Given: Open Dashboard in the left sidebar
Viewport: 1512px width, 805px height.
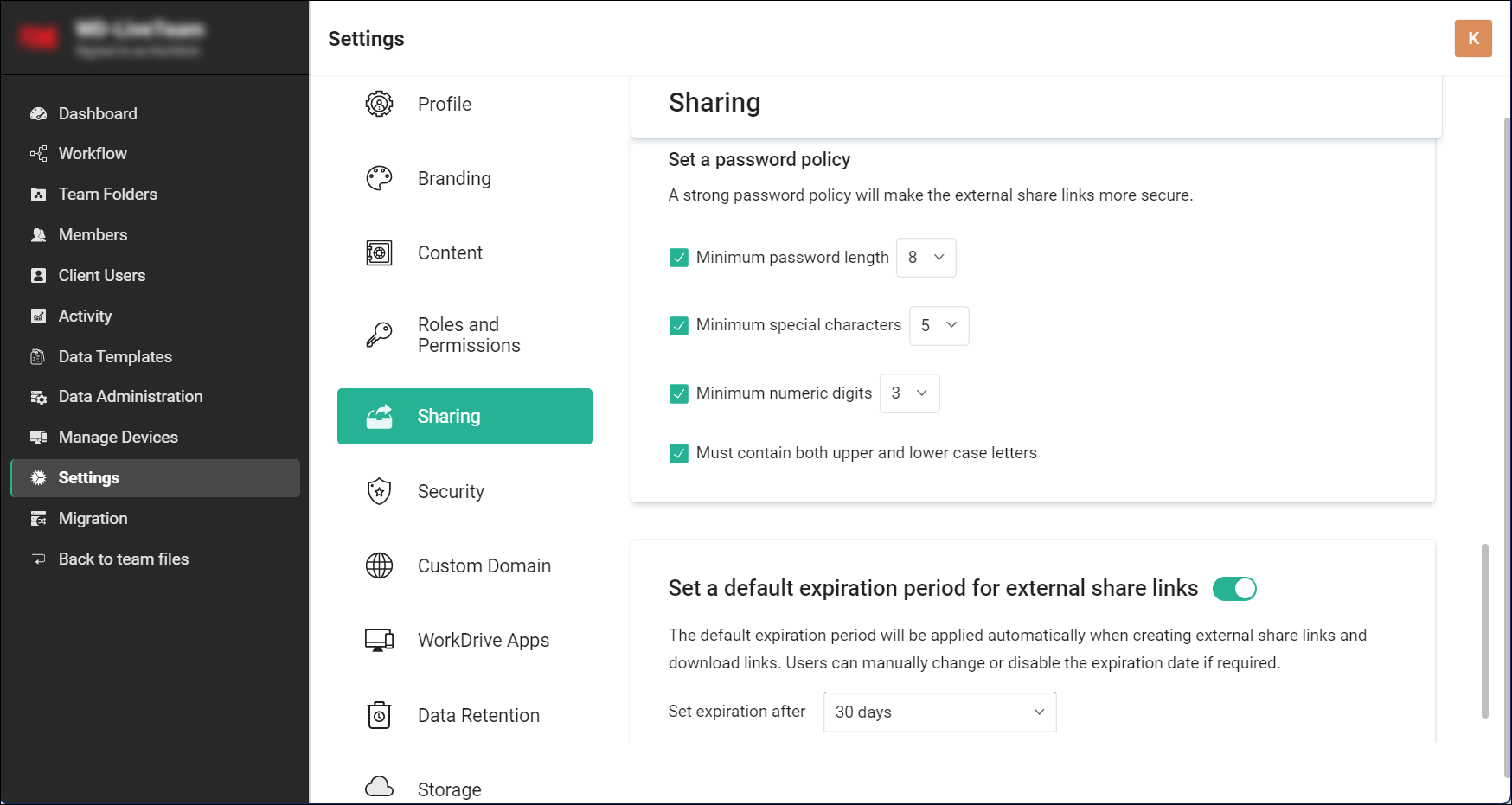Looking at the screenshot, I should (97, 113).
